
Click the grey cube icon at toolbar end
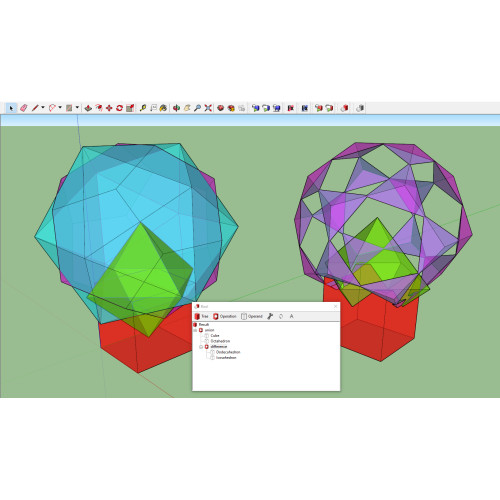[x=359, y=108]
